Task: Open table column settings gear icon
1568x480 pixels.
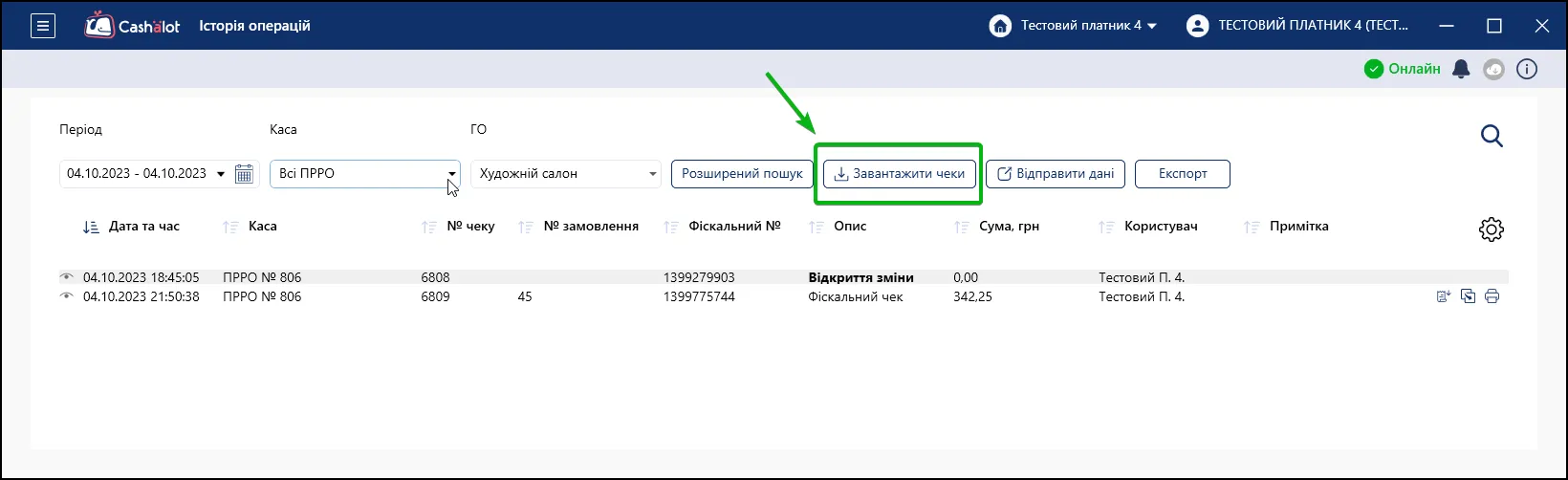Action: tap(1492, 229)
